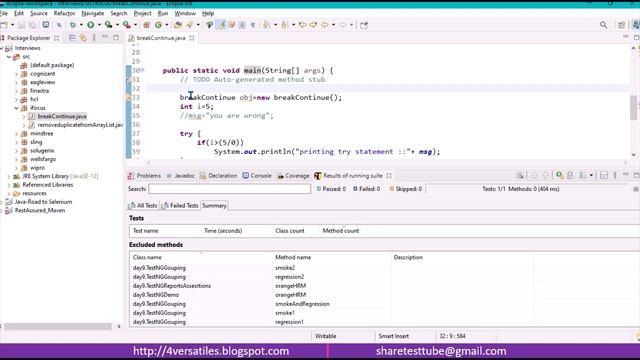640x360 pixels.
Task: Click the External Tools run icon
Action: pyautogui.click(x=127, y=25)
